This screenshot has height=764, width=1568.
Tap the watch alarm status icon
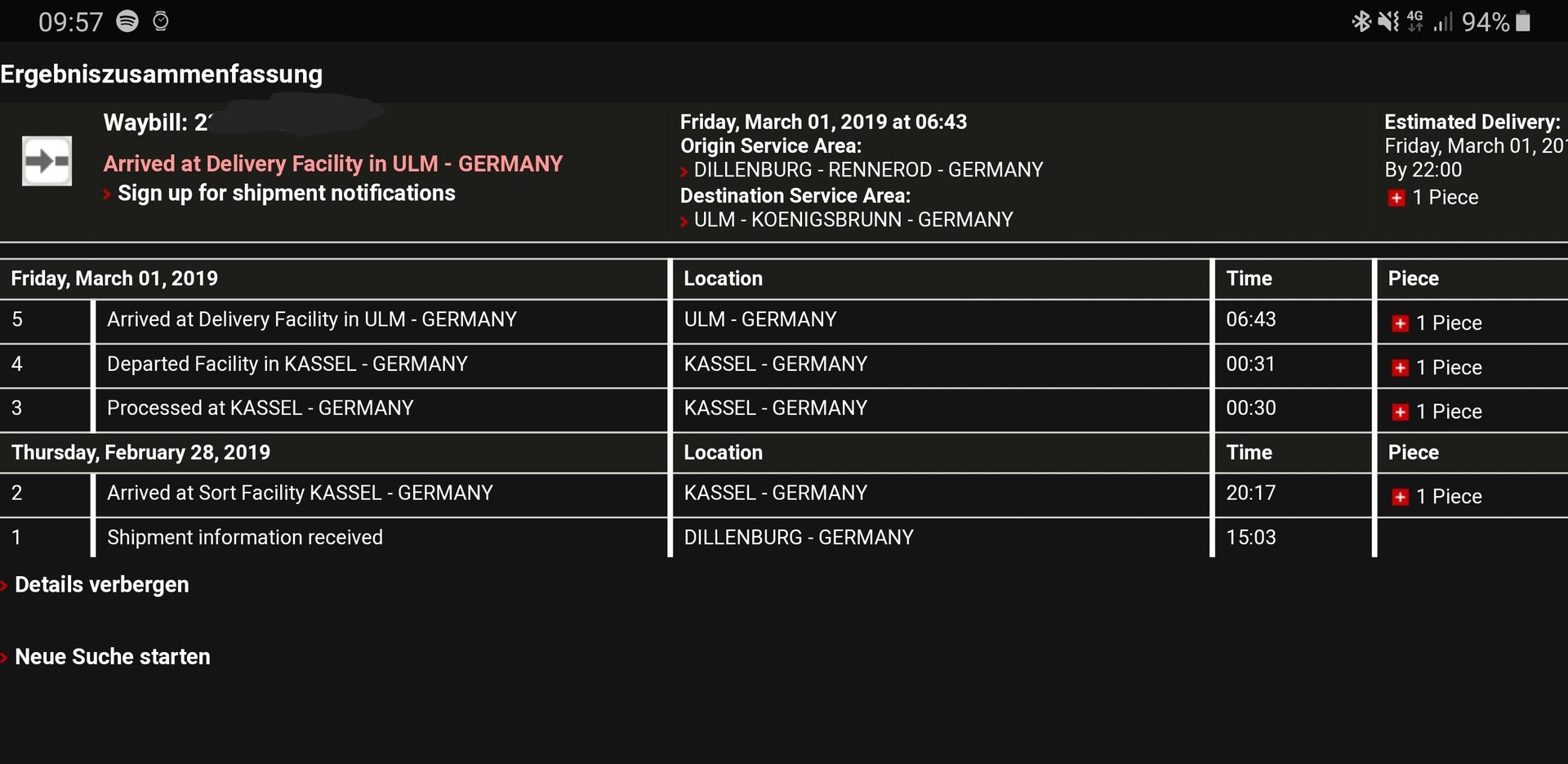(x=161, y=21)
